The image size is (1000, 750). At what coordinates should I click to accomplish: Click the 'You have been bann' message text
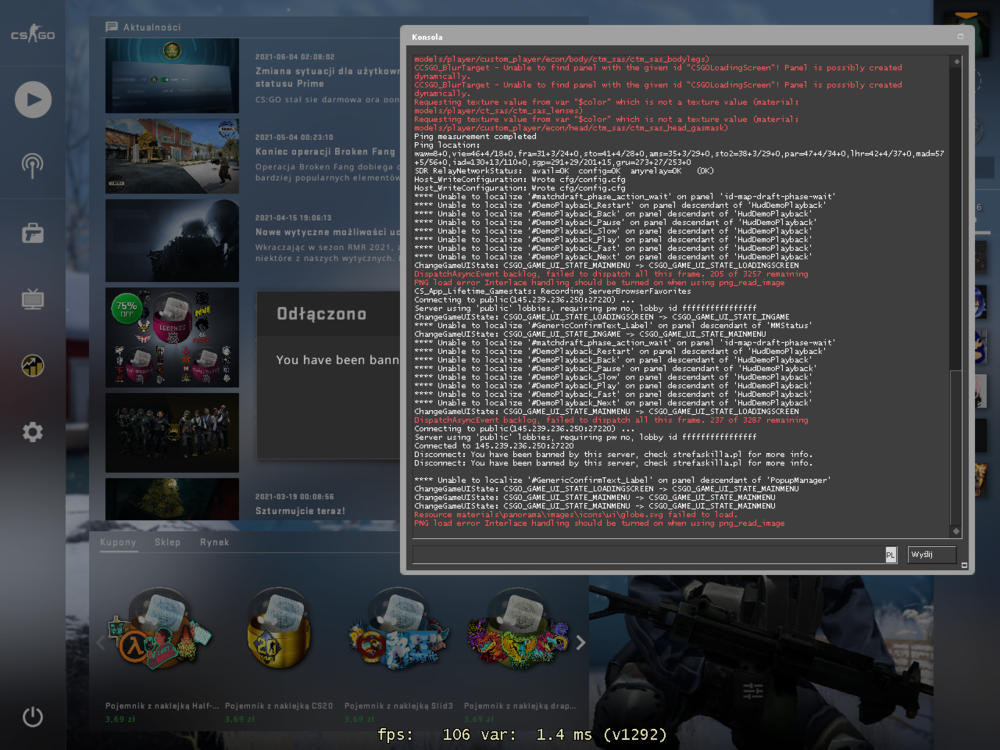[337, 360]
